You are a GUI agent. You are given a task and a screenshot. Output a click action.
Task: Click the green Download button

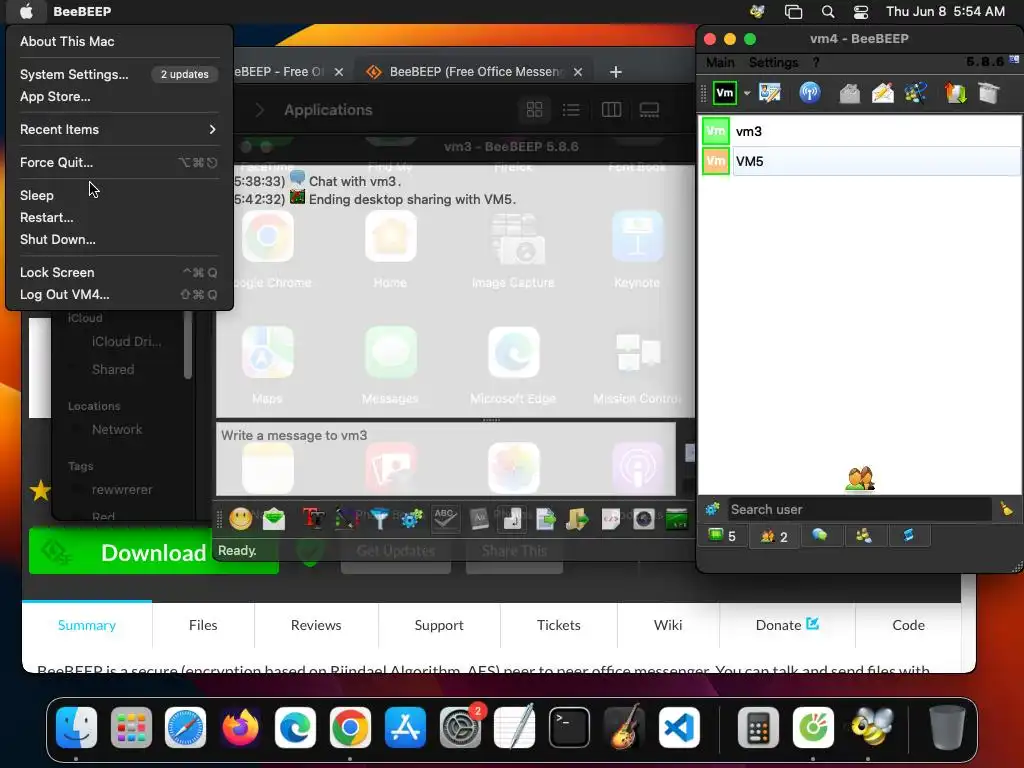click(x=154, y=552)
